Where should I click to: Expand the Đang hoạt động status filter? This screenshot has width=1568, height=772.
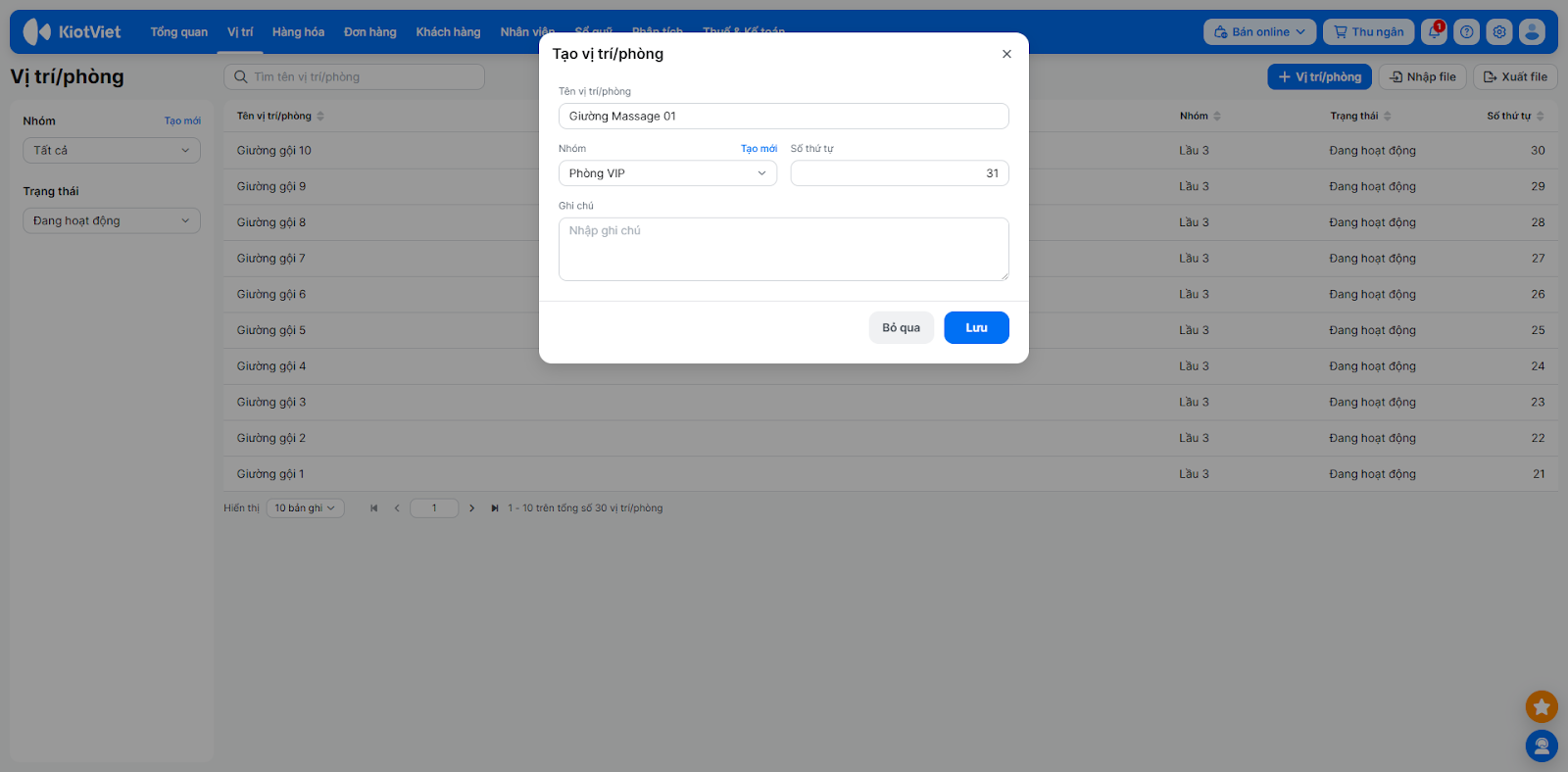(x=112, y=220)
